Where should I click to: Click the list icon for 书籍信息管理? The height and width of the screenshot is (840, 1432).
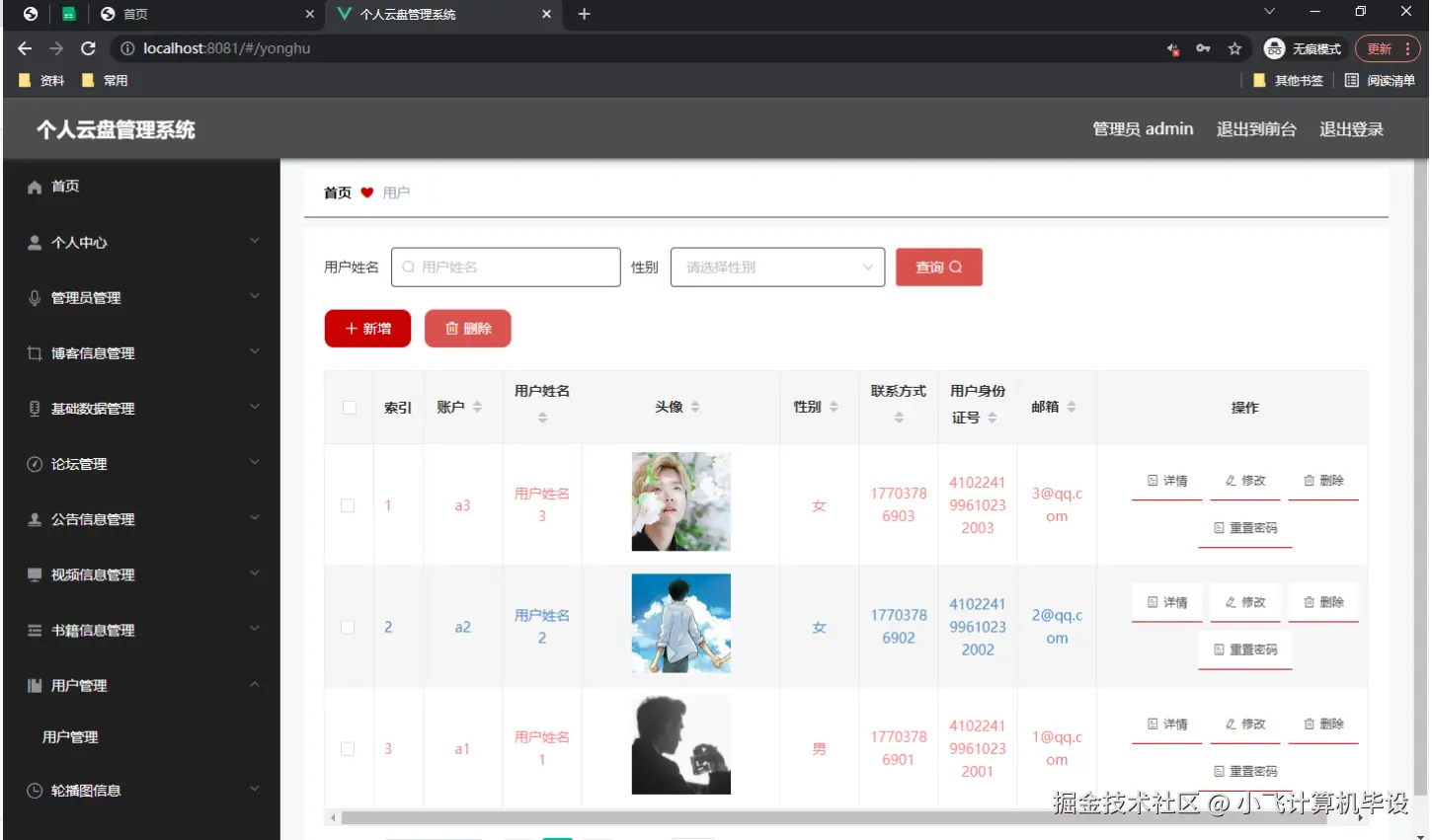pos(35,630)
